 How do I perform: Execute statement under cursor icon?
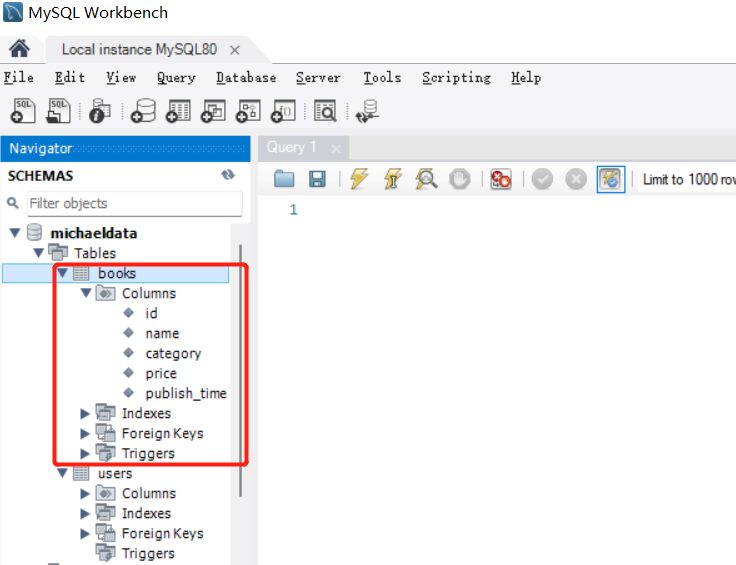pos(392,179)
